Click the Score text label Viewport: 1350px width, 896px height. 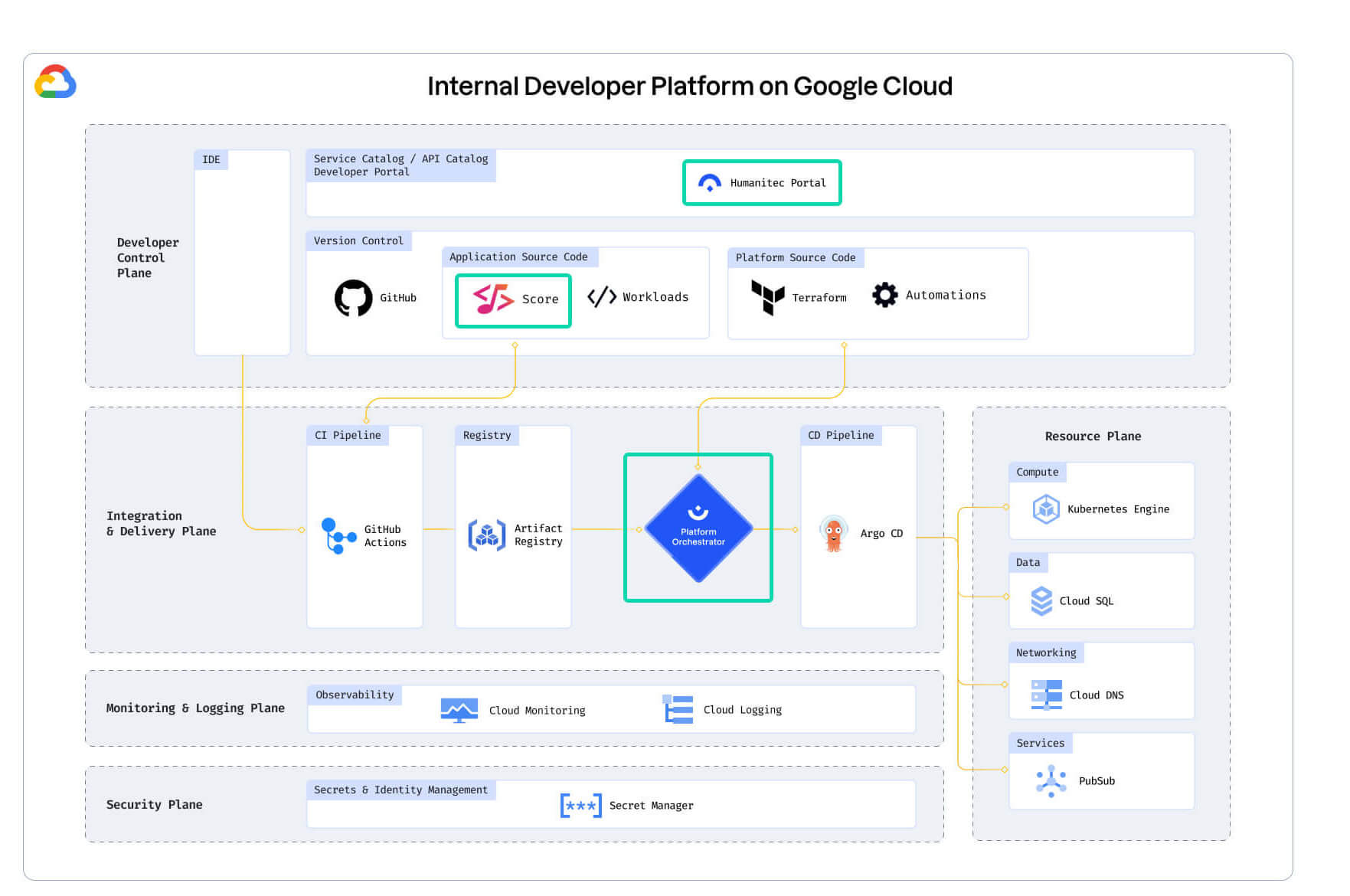540,299
